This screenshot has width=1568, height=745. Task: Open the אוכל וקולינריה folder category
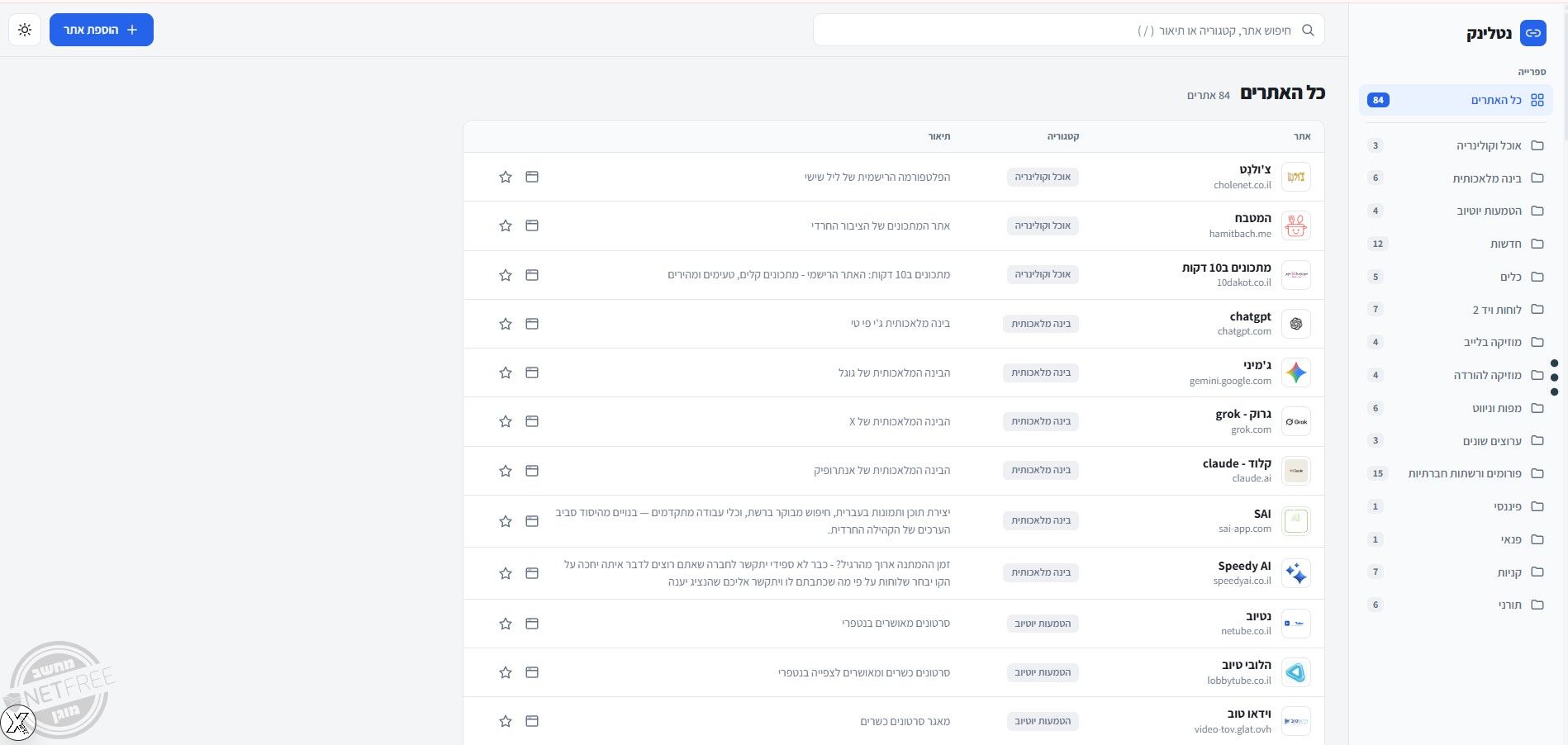tap(1456, 145)
